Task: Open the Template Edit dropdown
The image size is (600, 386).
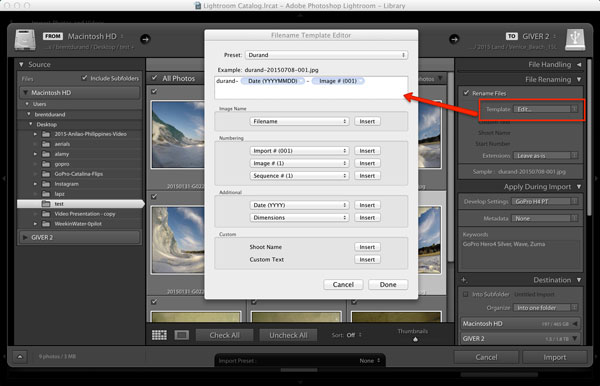Action: (545, 109)
